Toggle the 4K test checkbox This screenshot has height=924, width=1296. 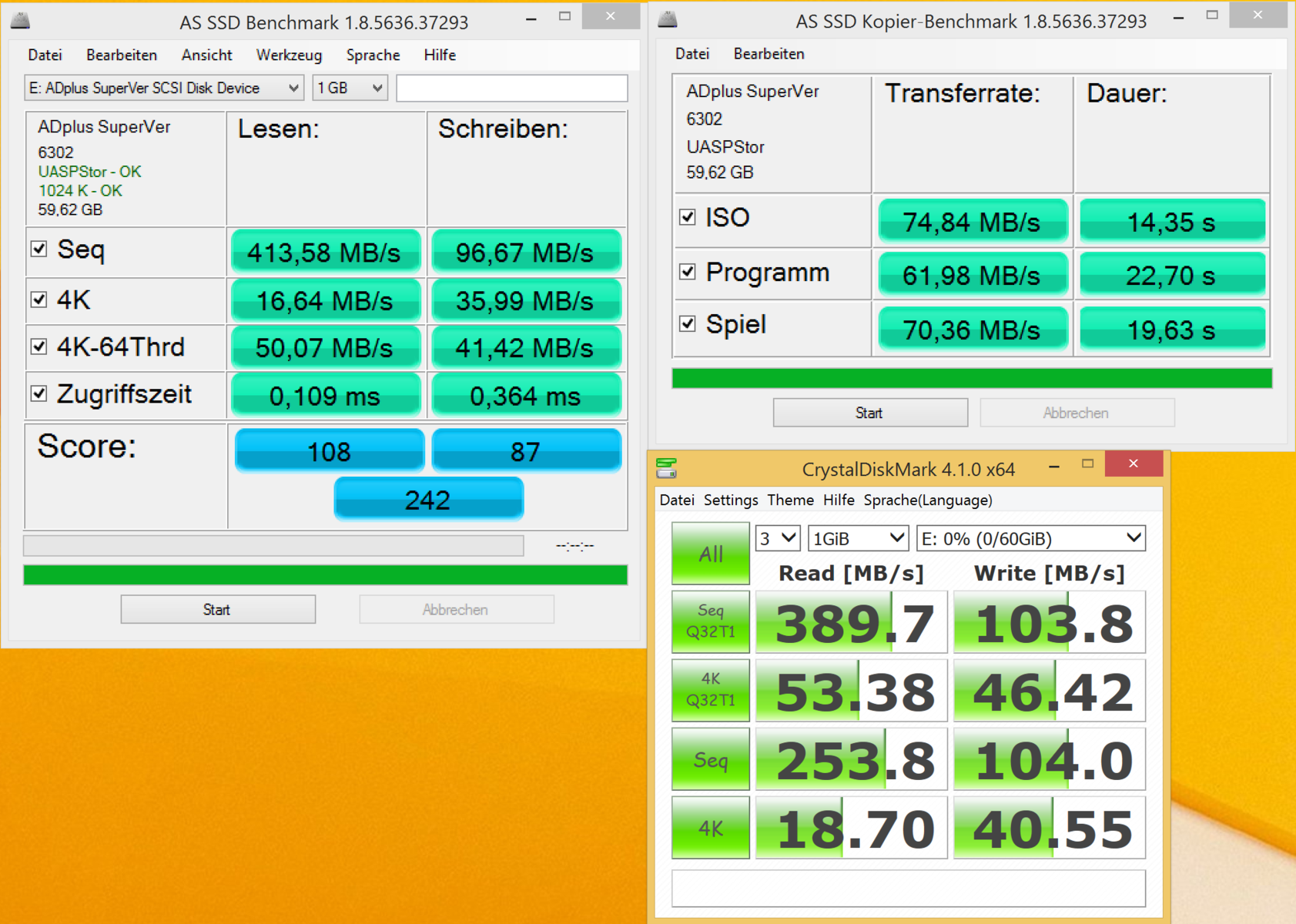coord(39,299)
